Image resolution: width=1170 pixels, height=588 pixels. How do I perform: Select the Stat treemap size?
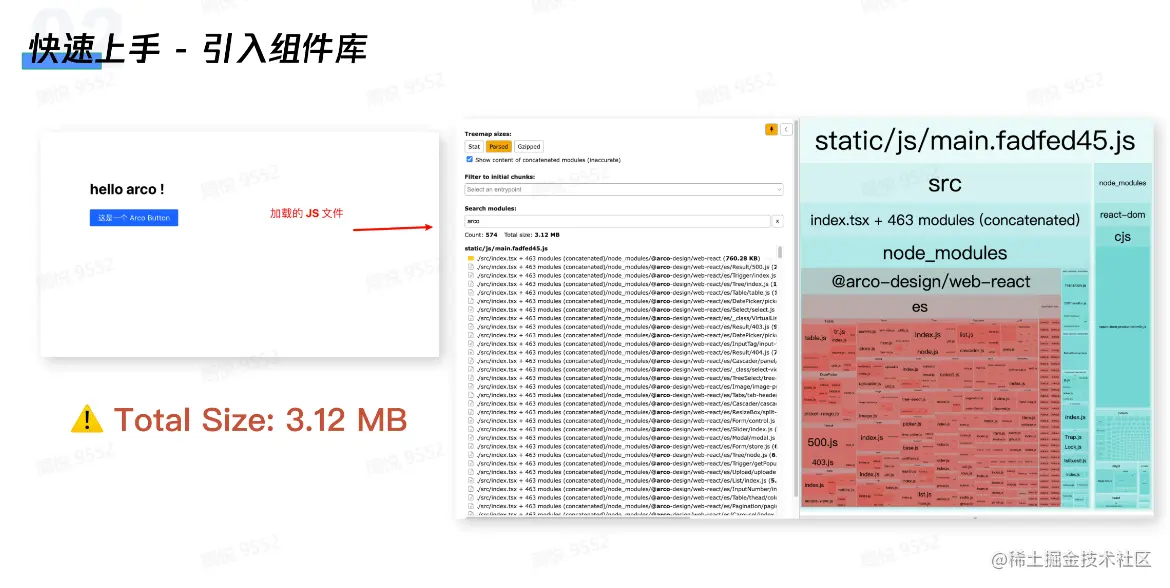474,147
